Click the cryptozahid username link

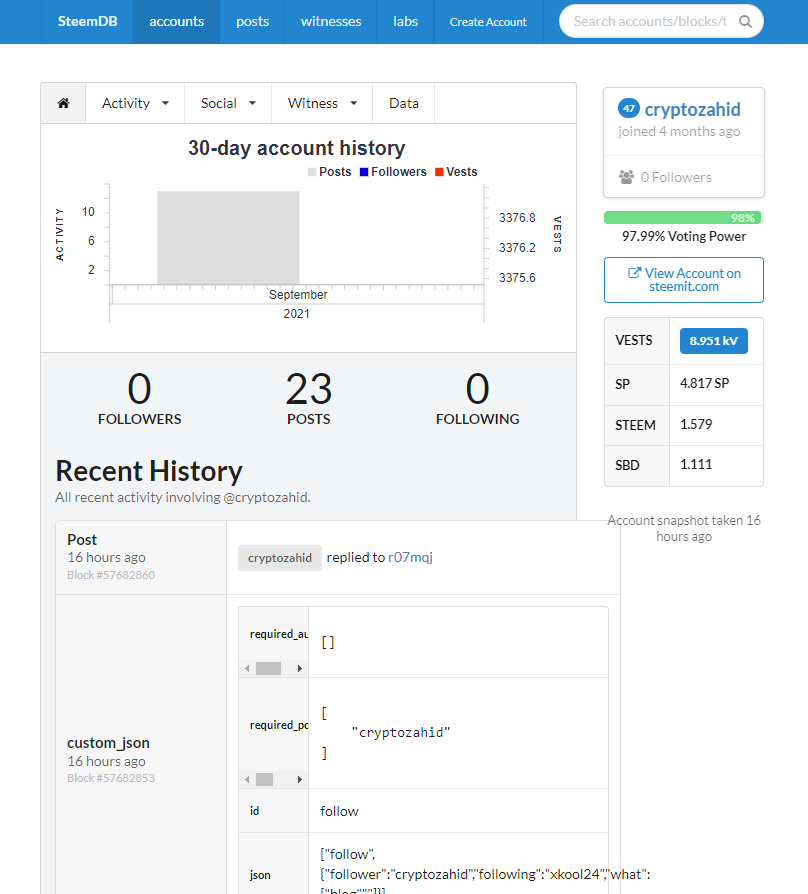pos(692,109)
